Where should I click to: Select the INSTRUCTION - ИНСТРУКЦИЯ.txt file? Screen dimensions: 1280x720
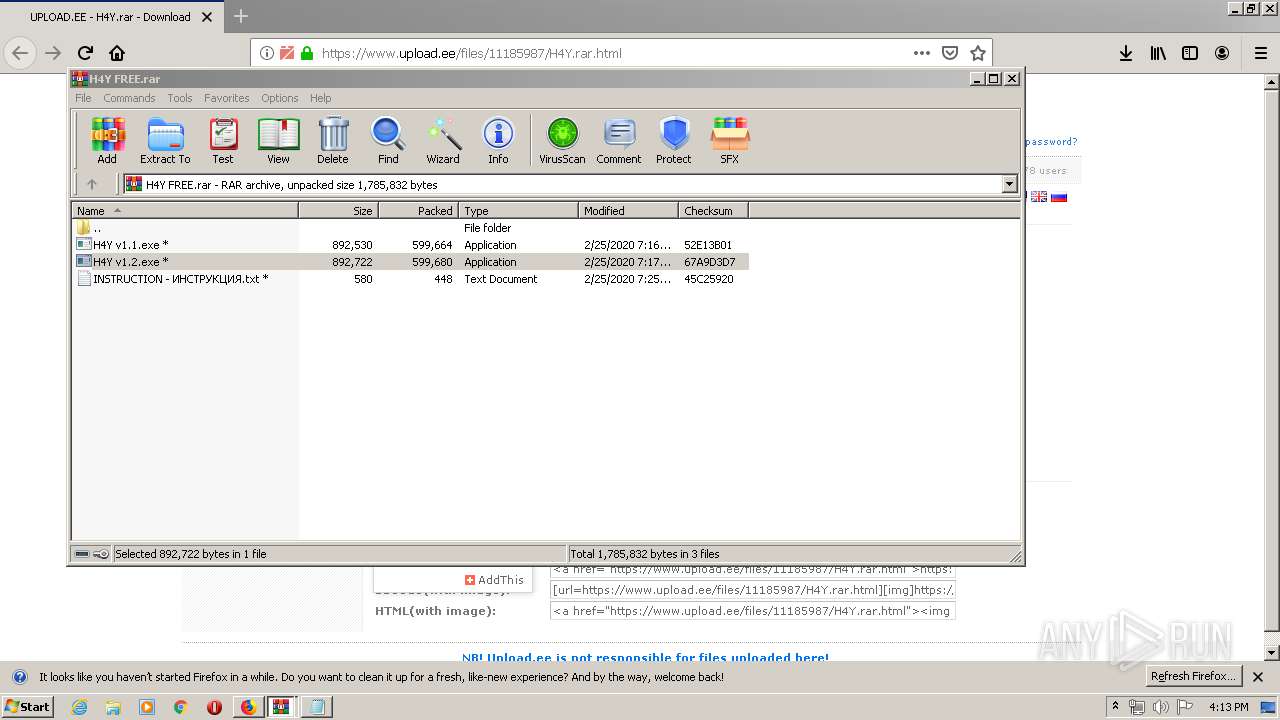410,279
